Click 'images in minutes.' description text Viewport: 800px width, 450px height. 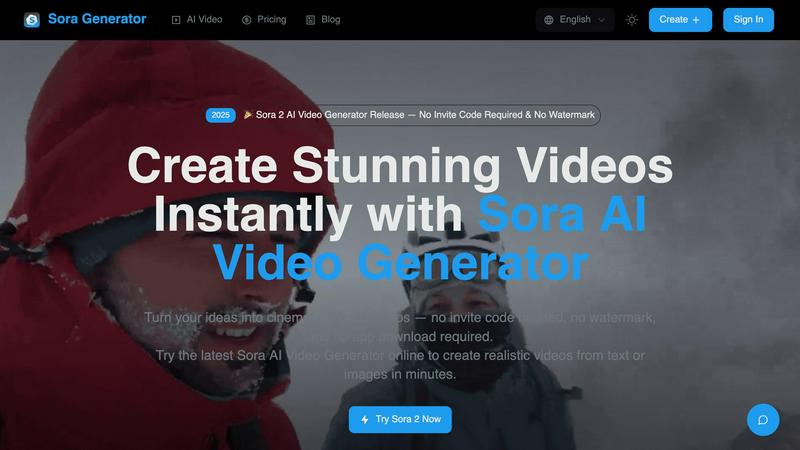(399, 374)
